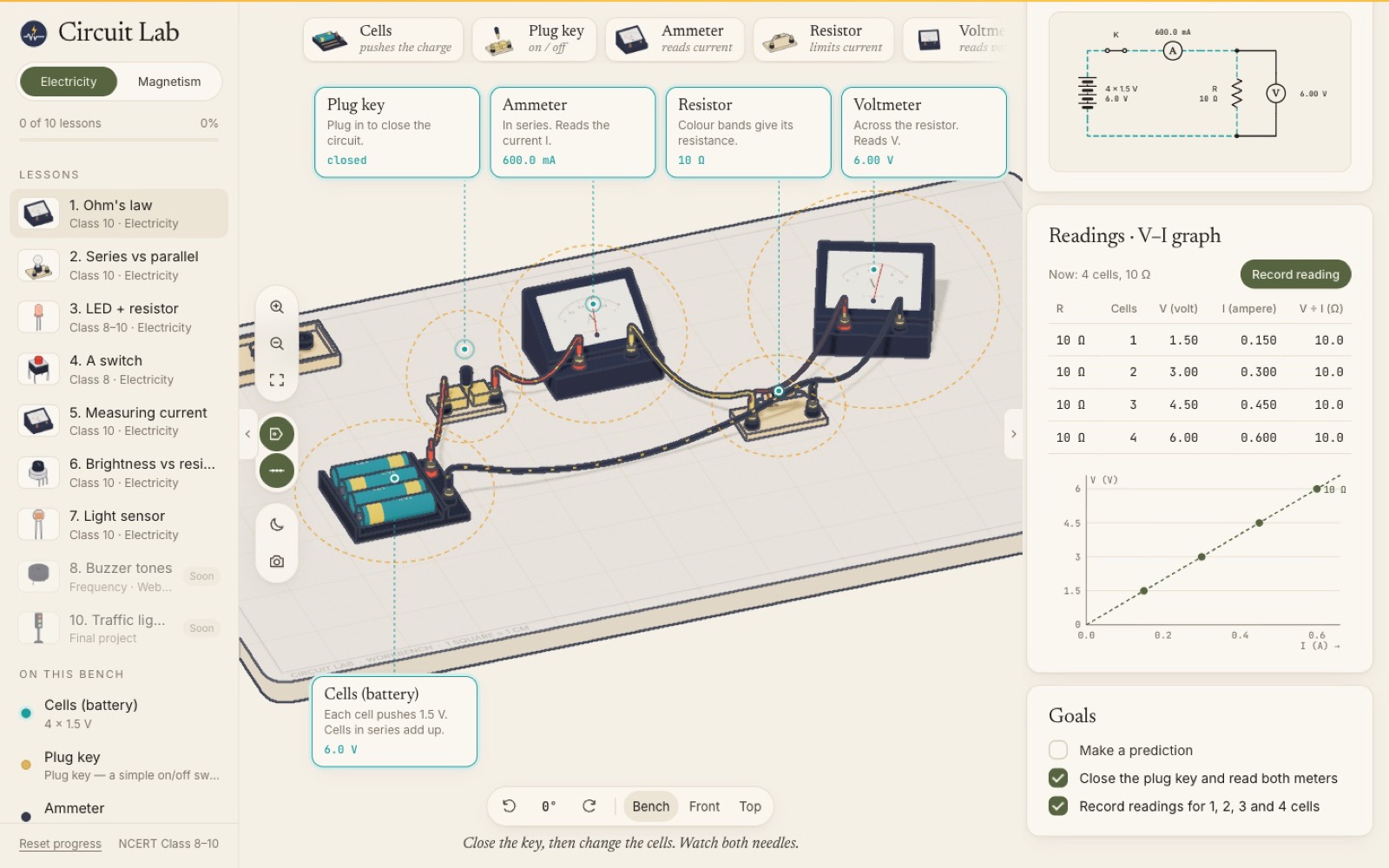The width and height of the screenshot is (1389, 868).
Task: Click the hotspot marker on the plug key
Action: 464,349
